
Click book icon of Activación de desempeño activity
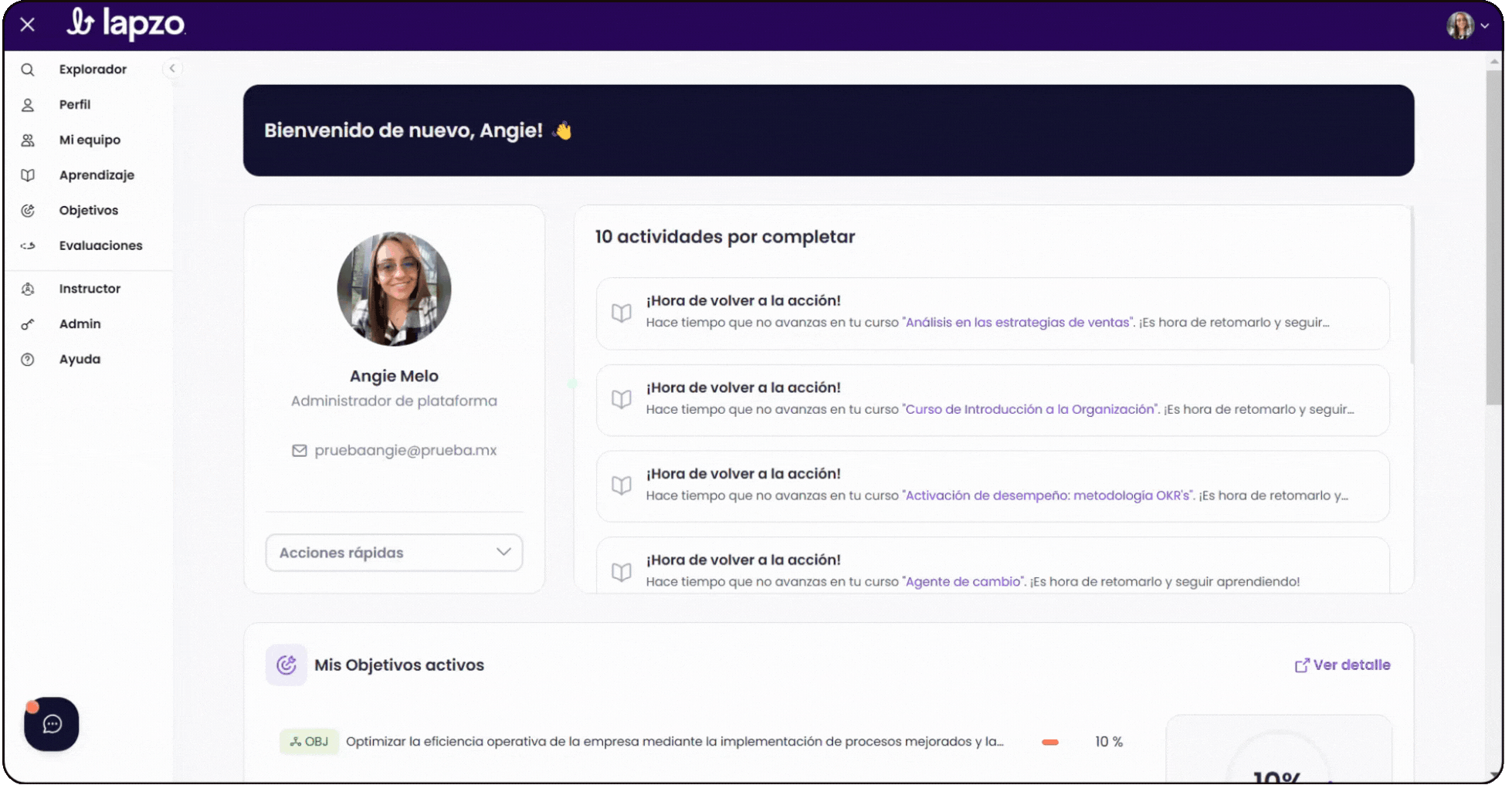click(622, 486)
